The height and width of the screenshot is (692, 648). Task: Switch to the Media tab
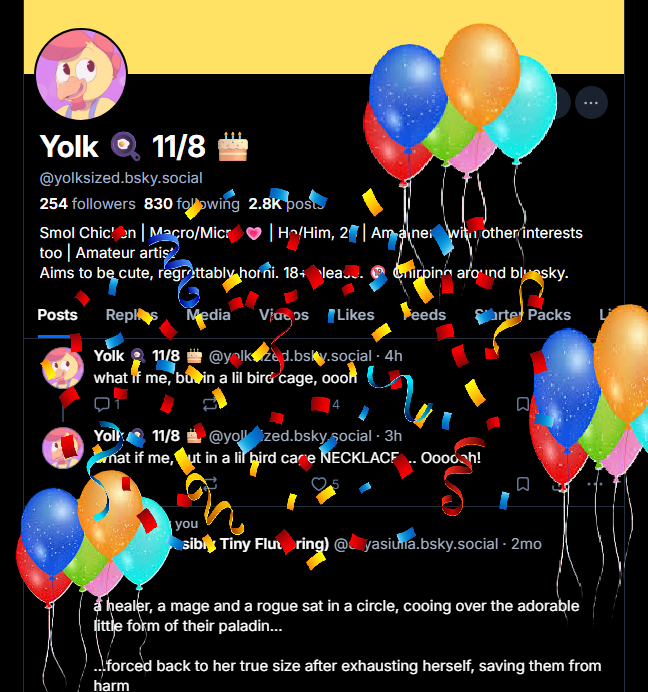coord(208,315)
